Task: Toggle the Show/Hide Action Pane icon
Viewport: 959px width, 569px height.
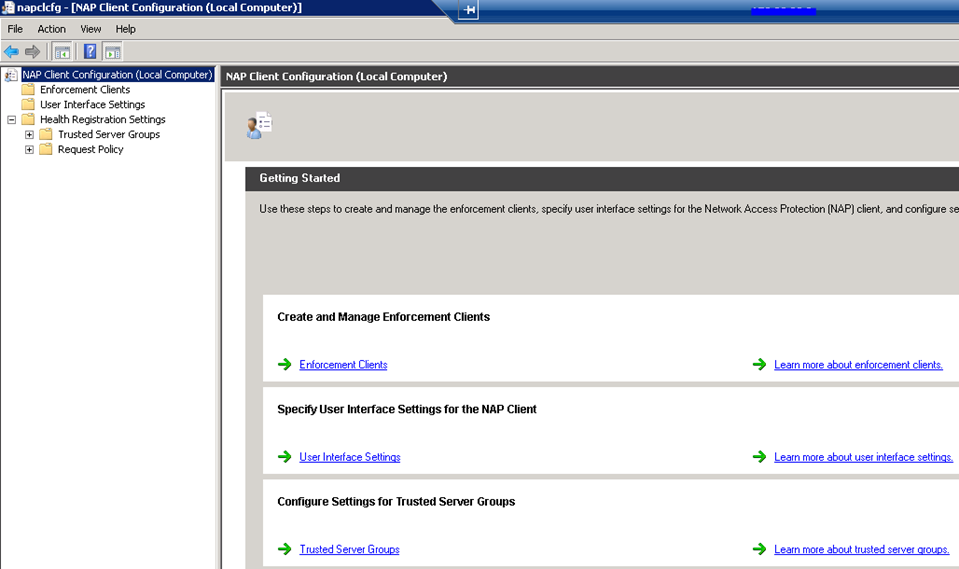Action: [113, 52]
